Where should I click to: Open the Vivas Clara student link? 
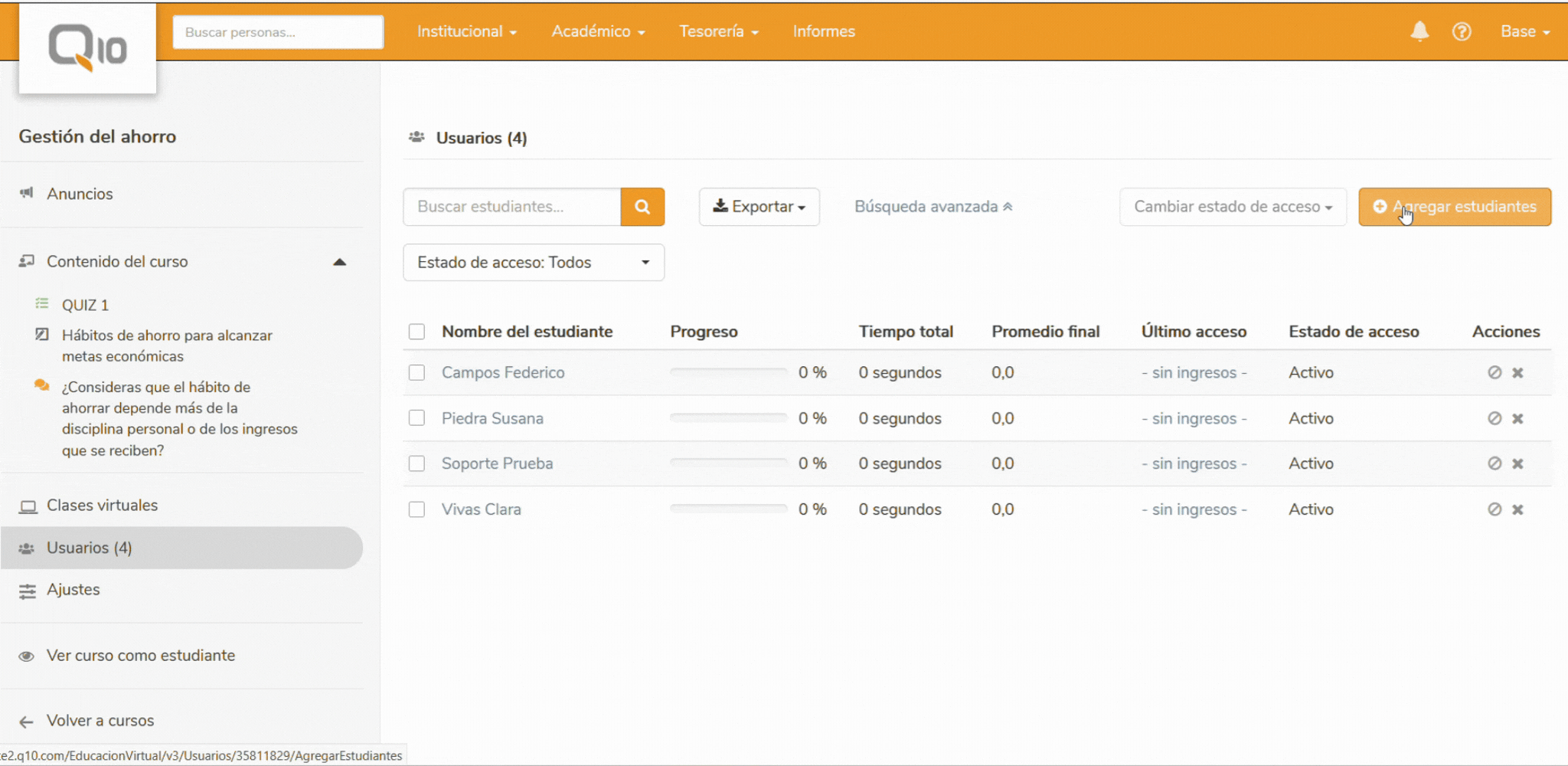coord(481,510)
